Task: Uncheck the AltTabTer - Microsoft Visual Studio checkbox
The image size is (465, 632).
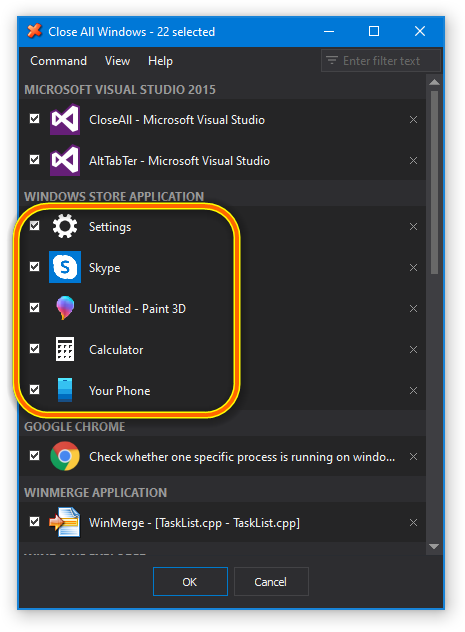Action: [x=35, y=160]
